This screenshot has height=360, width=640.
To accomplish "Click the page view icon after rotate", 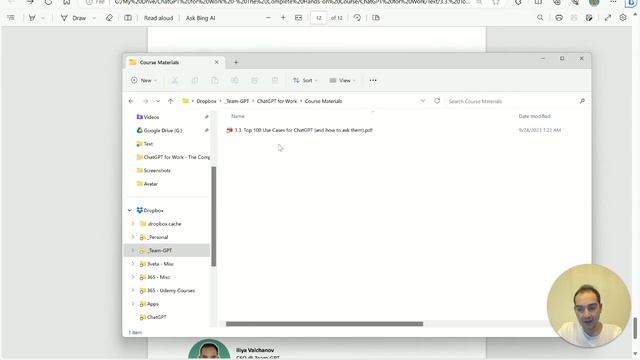I will click(376, 18).
